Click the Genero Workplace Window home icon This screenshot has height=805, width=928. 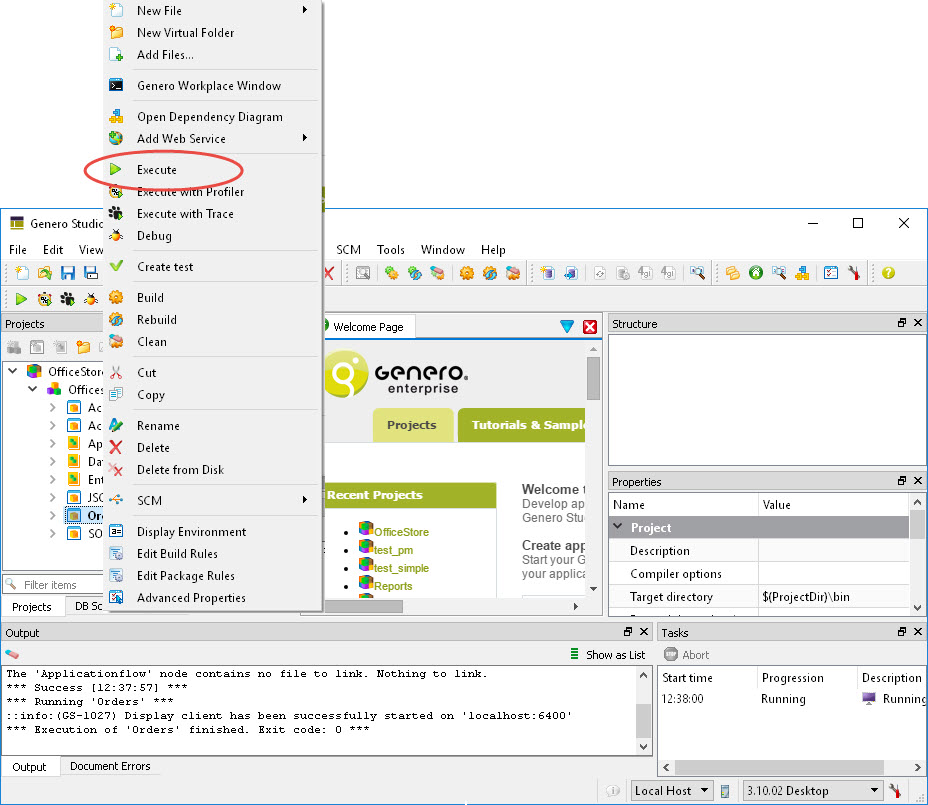click(757, 272)
